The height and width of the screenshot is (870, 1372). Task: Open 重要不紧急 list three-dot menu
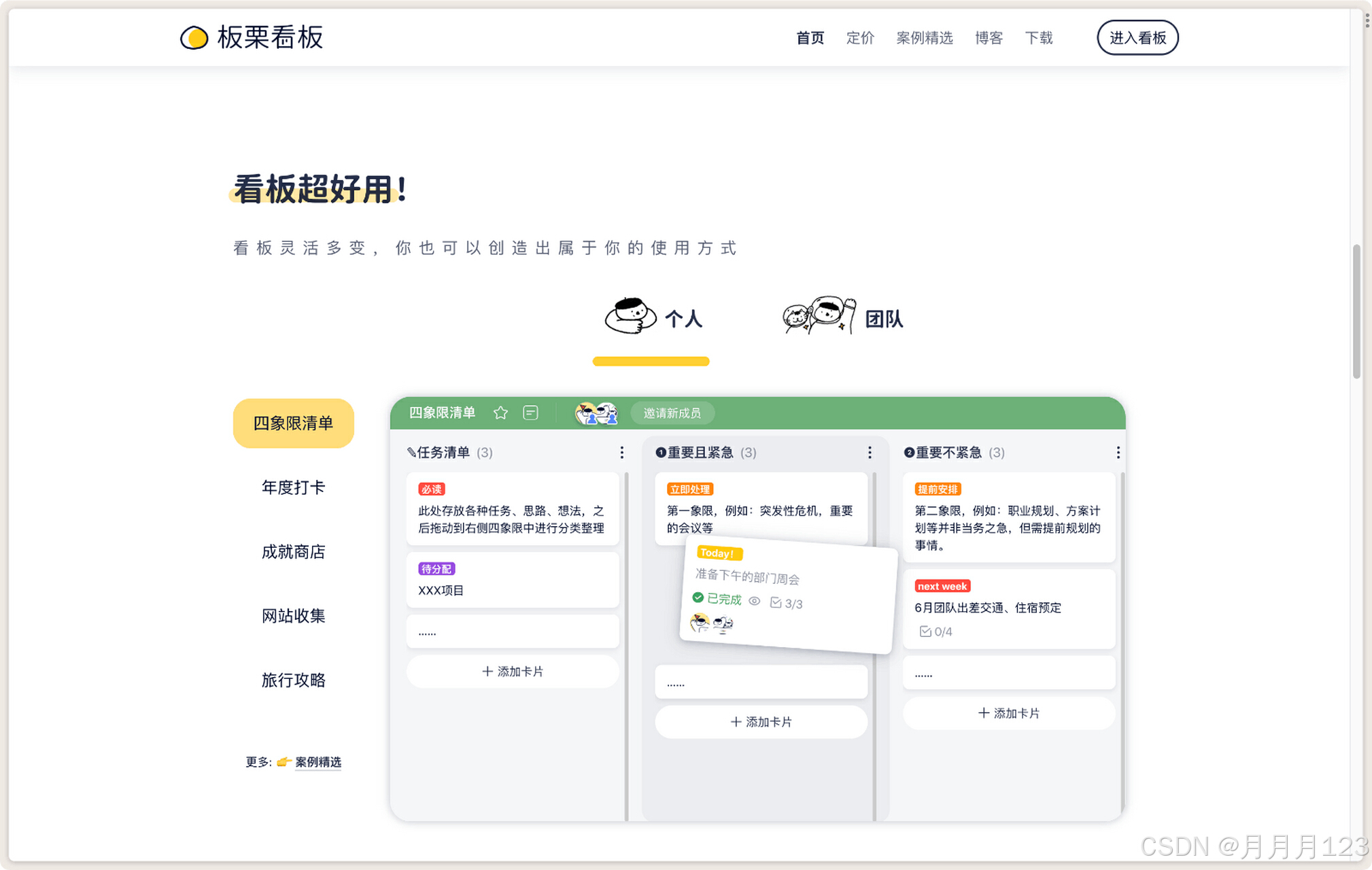(1118, 453)
